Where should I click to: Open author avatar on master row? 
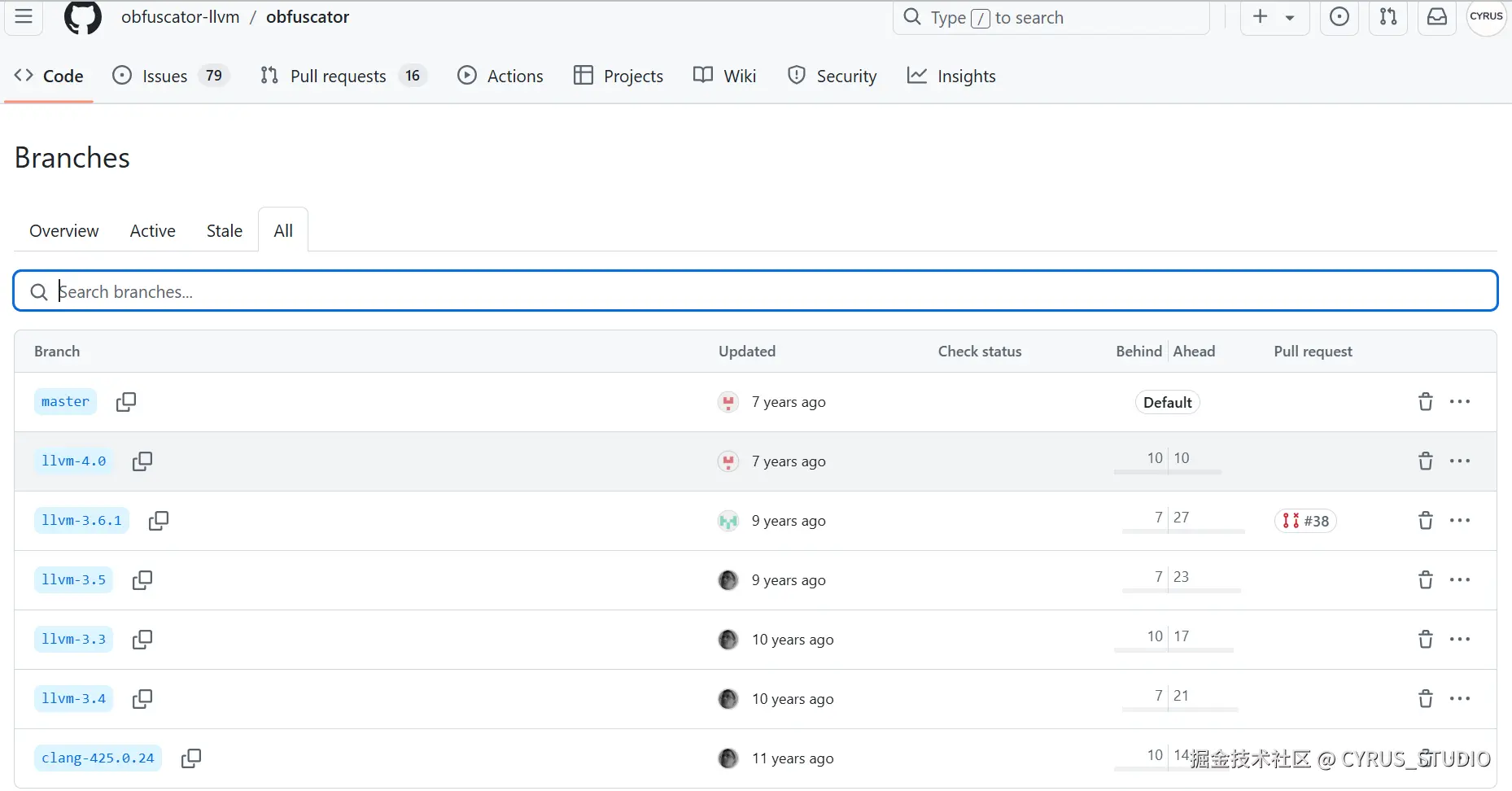click(728, 402)
